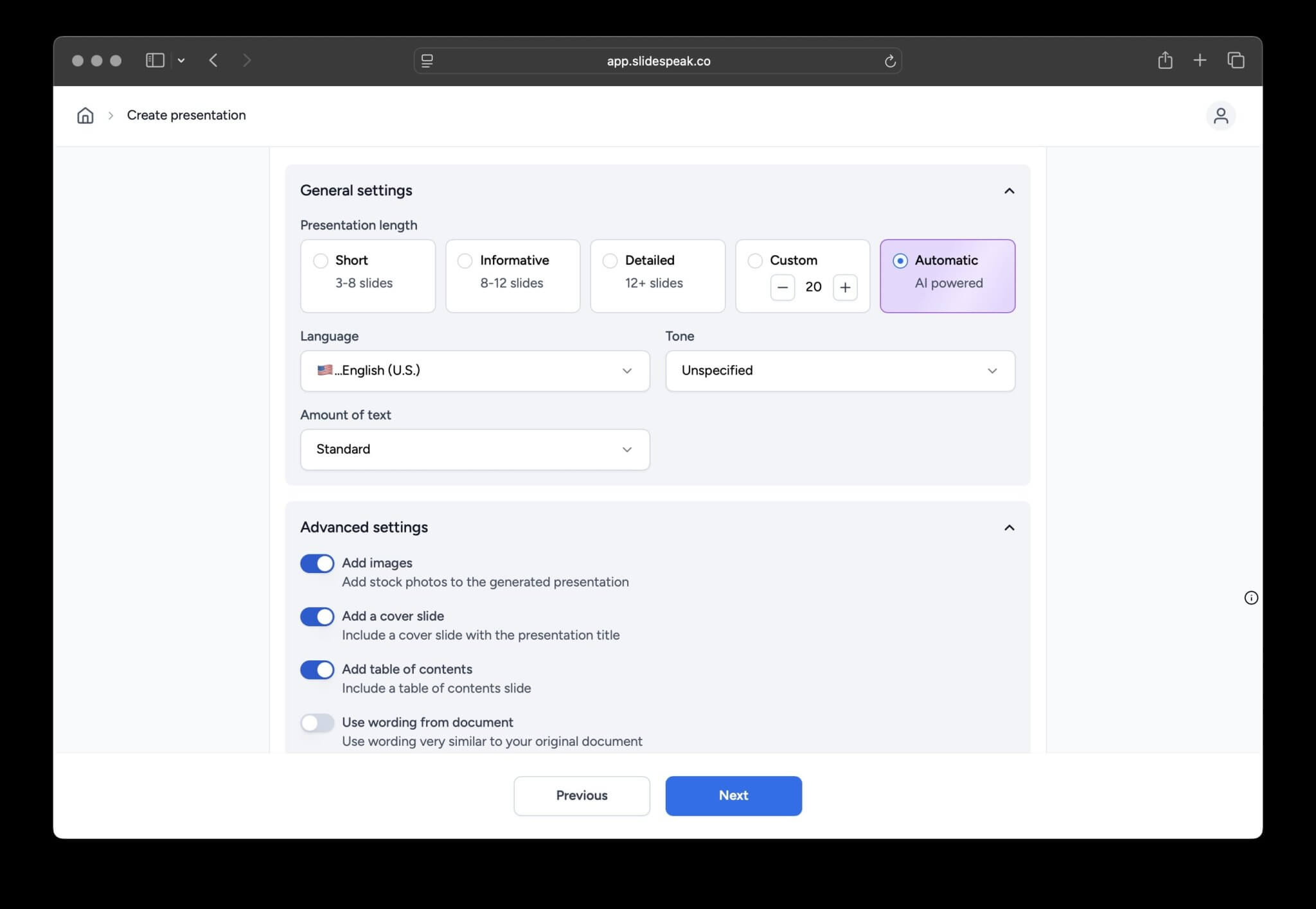The width and height of the screenshot is (1316, 909).
Task: Open the browser Share icon
Action: click(x=1165, y=60)
